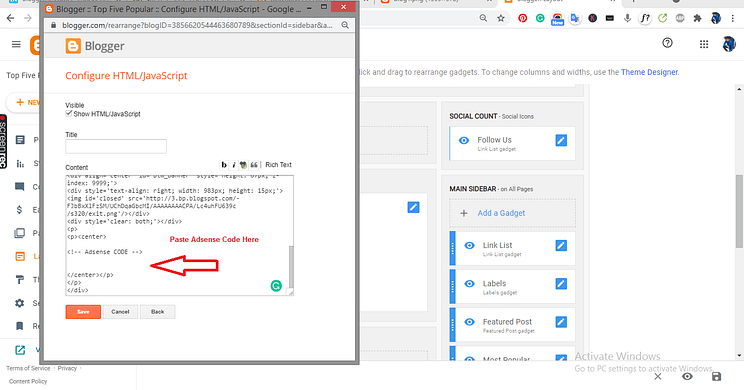744x390 pixels.
Task: Open Settings gear in Blogger sidebar
Action: click(x=20, y=303)
